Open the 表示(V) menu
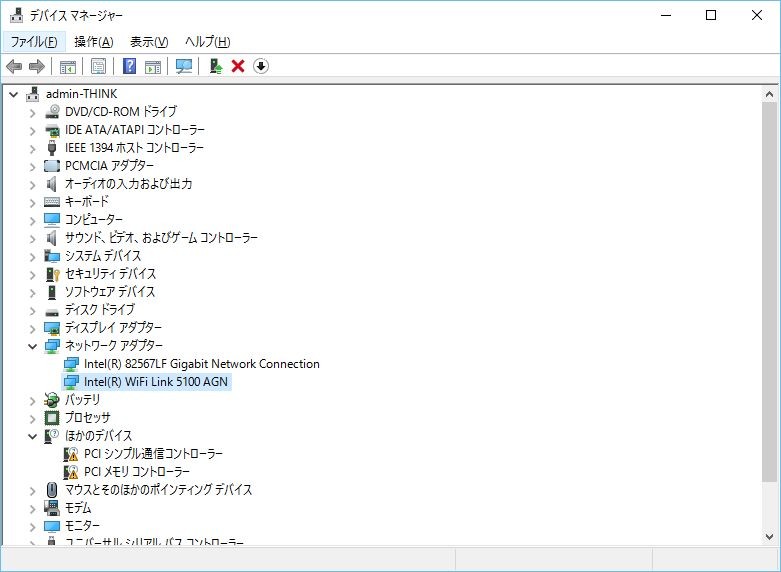Screen dimensions: 781x572 (x=149, y=41)
